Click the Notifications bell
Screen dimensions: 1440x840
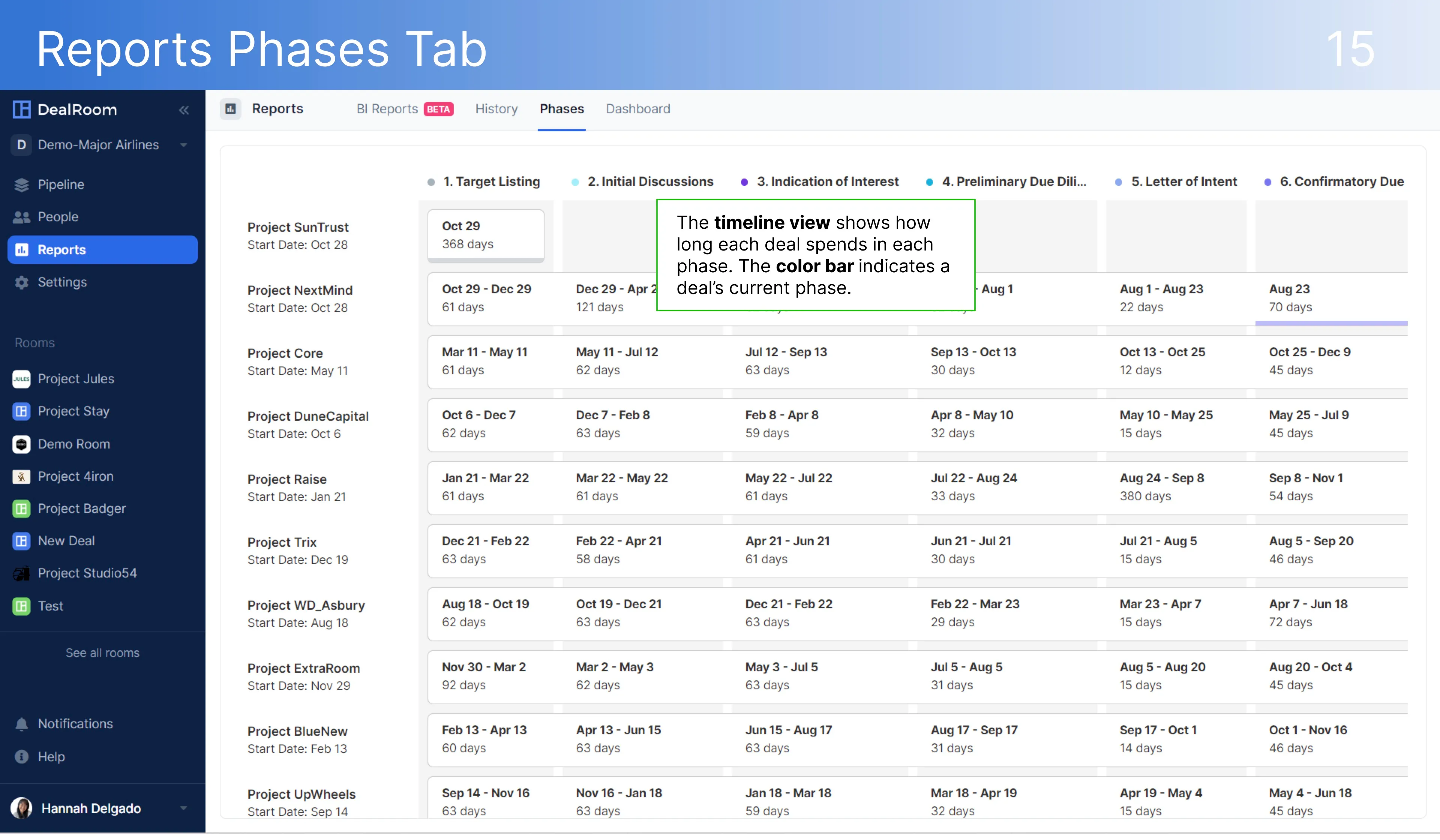click(x=22, y=724)
